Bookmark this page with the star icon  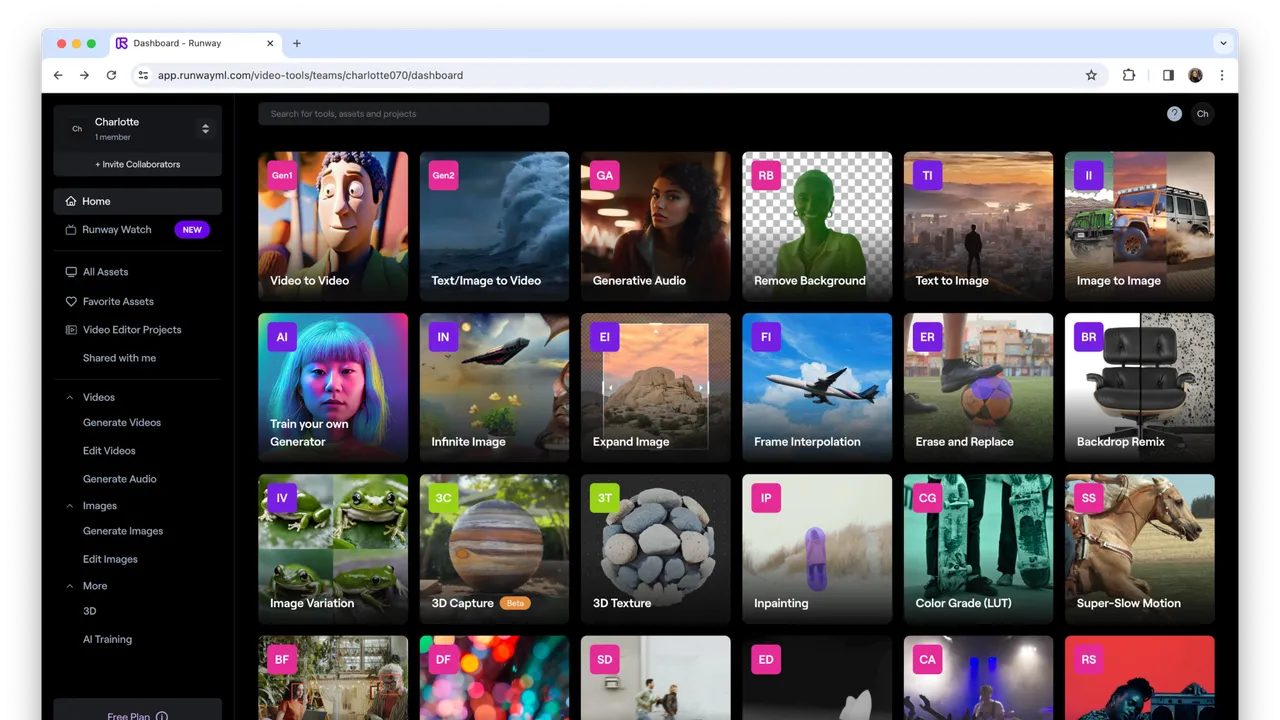[1091, 75]
